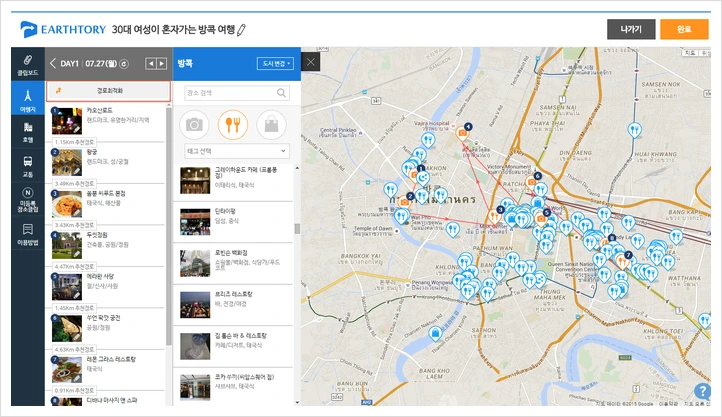
Task: Click the EARTHTORY logo
Action: point(63,29)
